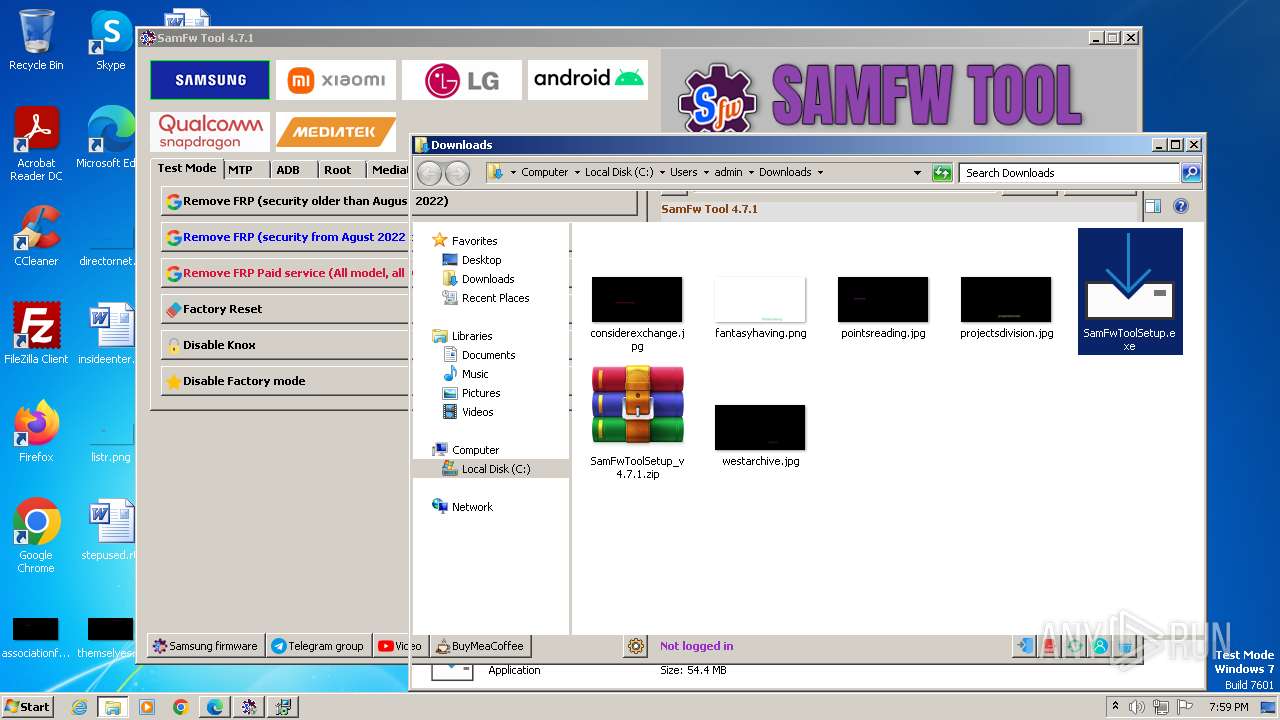Click the Disable Knox button
Viewport: 1280px width, 720px height.
point(286,345)
